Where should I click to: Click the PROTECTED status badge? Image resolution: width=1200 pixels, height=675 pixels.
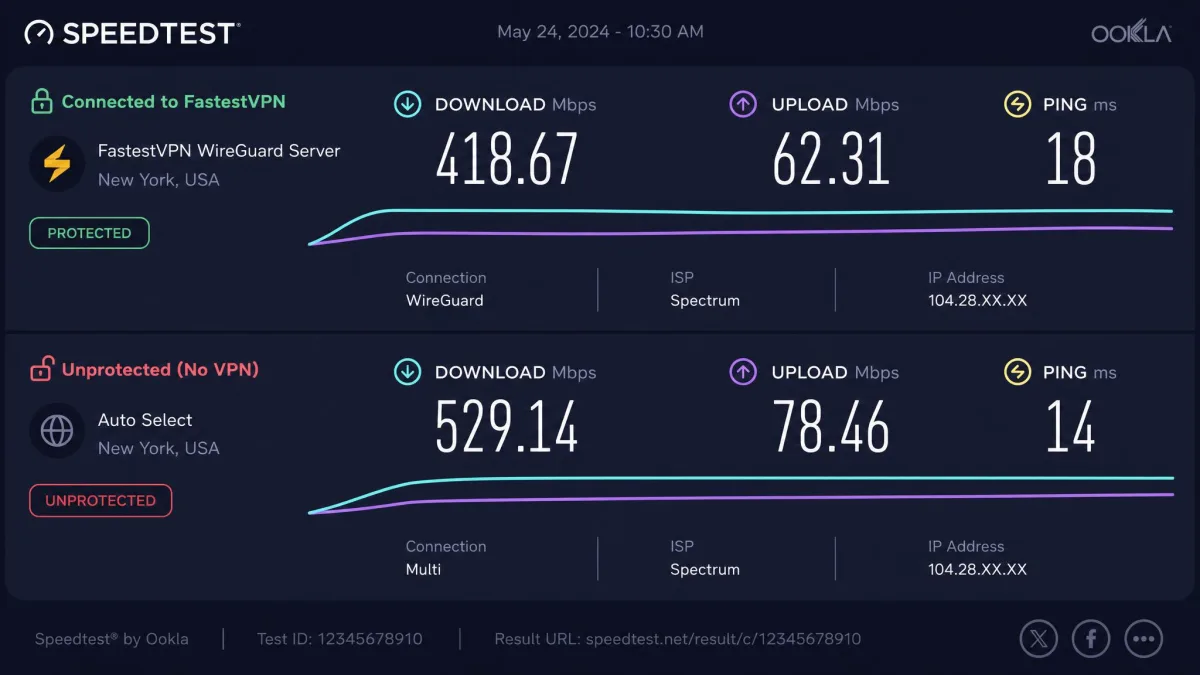tap(90, 233)
